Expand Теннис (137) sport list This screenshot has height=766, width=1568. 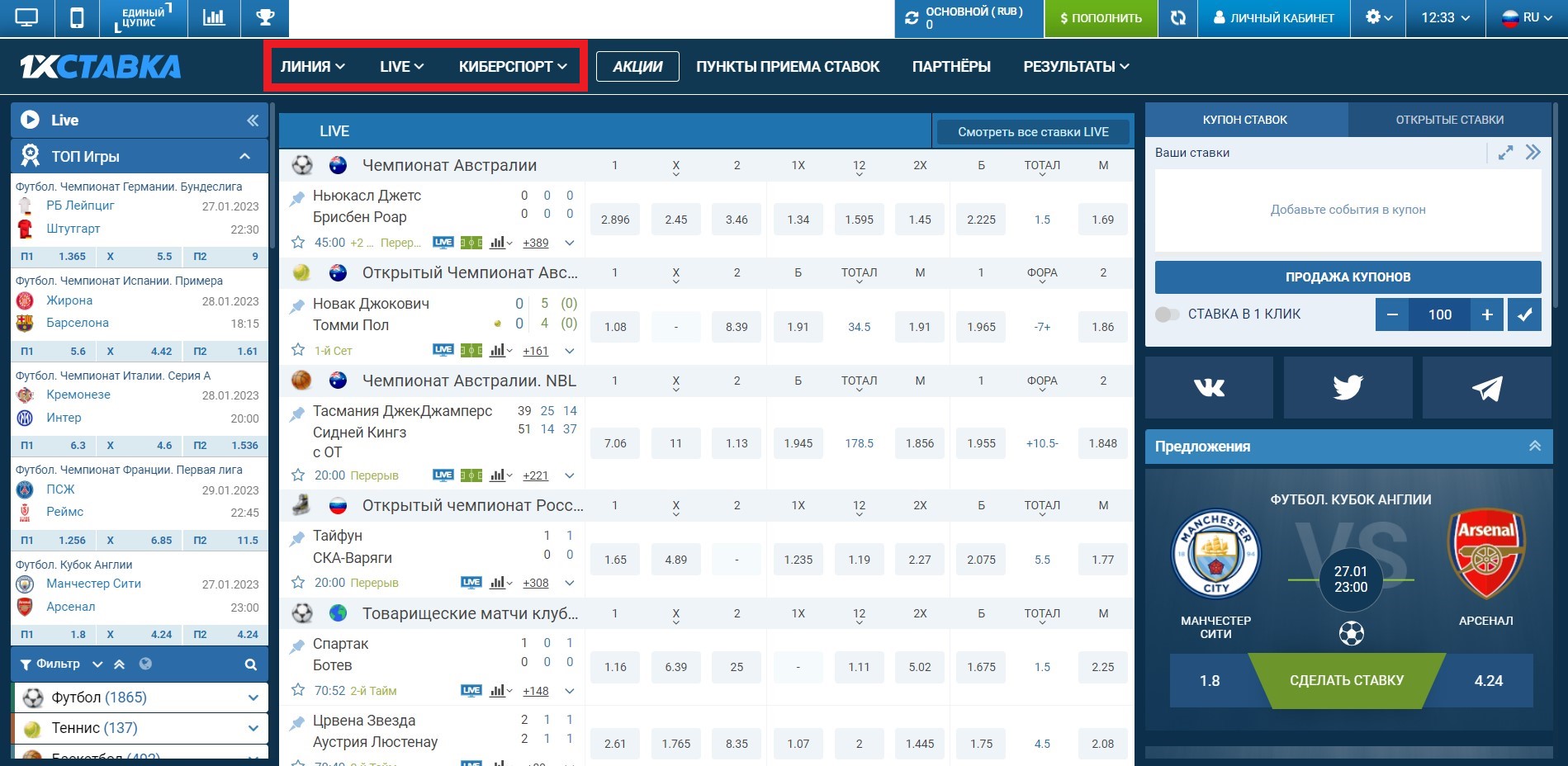pos(253,728)
